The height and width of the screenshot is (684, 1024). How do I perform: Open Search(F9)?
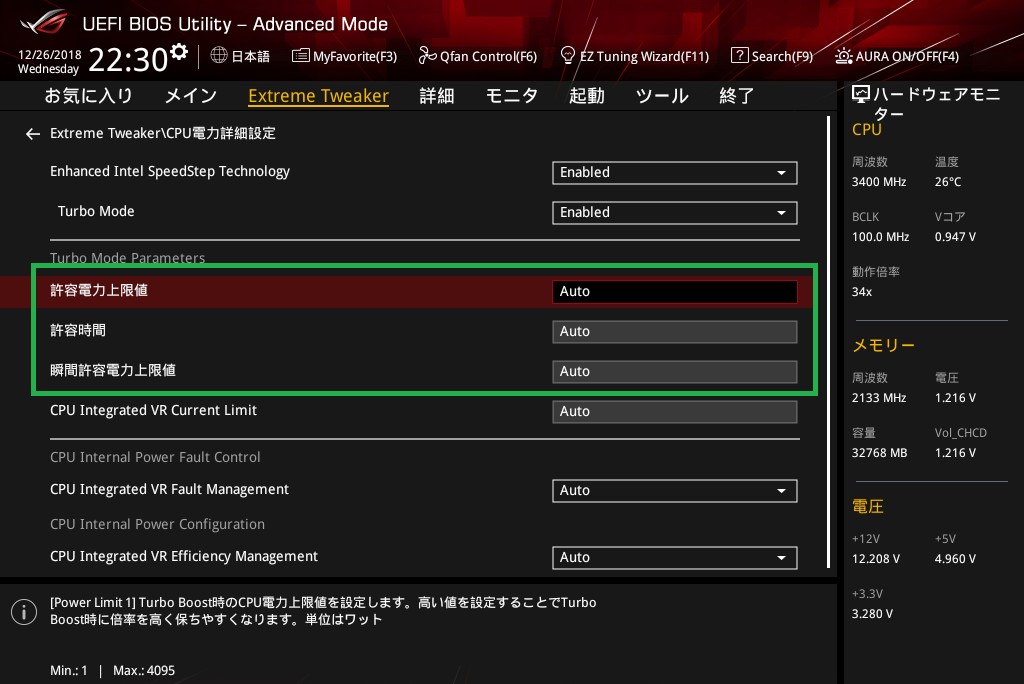(772, 56)
